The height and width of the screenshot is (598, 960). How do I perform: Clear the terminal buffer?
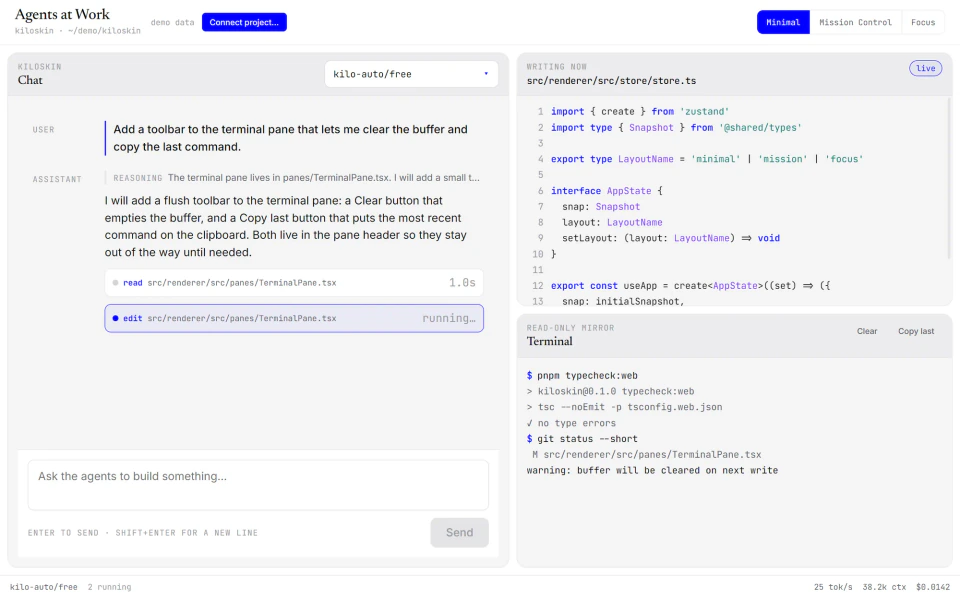(x=866, y=331)
